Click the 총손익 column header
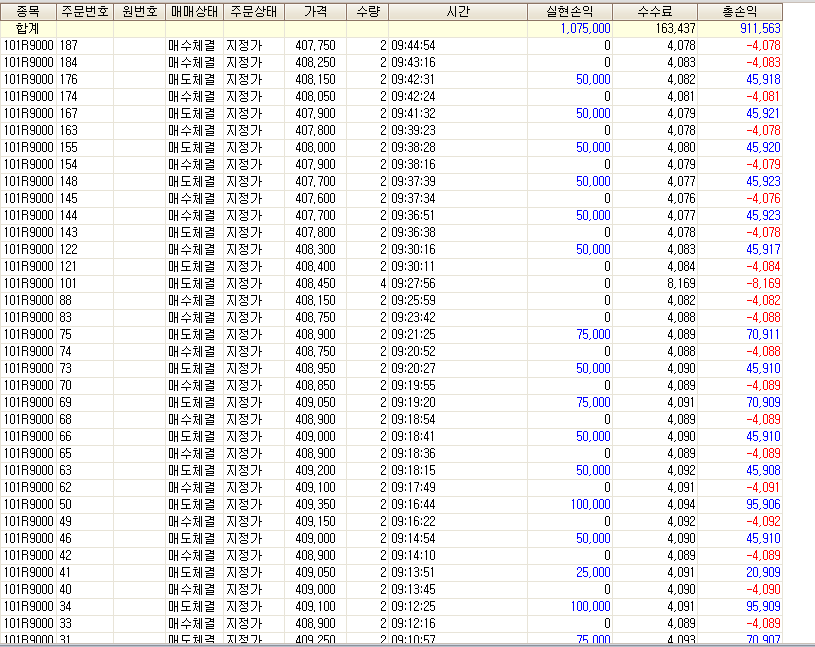 [740, 11]
